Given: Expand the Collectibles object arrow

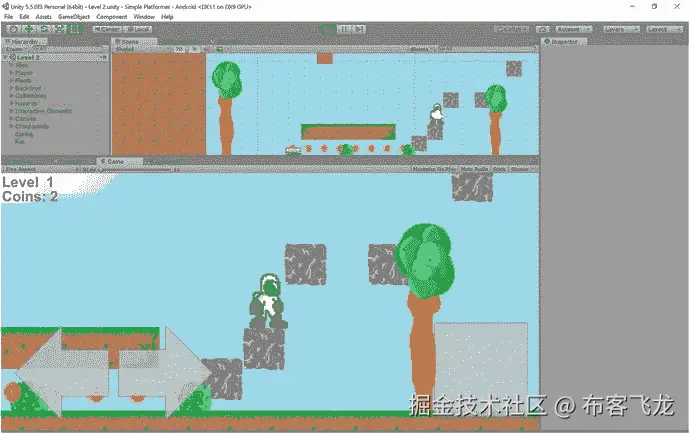Looking at the screenshot, I should [x=12, y=96].
